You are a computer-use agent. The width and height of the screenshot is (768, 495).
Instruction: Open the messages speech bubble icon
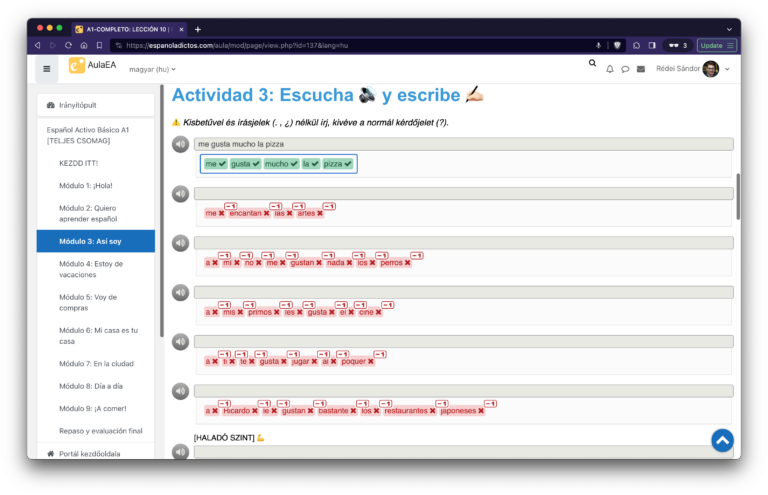(625, 69)
